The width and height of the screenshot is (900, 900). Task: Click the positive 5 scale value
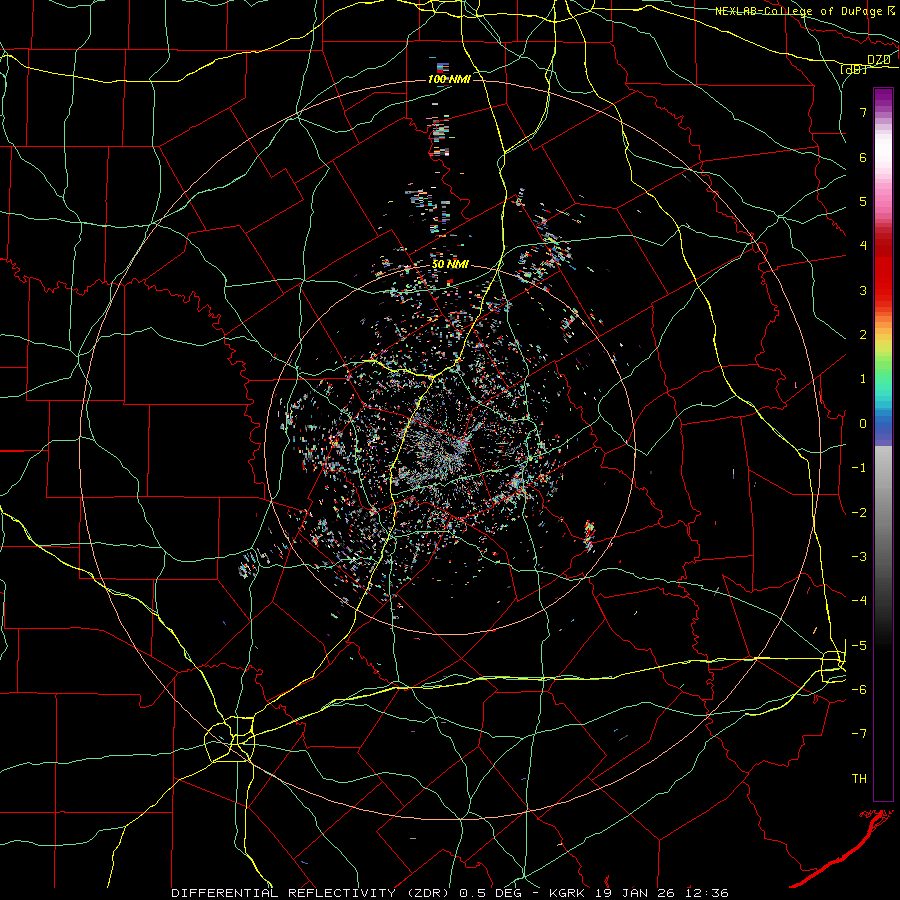(x=863, y=201)
